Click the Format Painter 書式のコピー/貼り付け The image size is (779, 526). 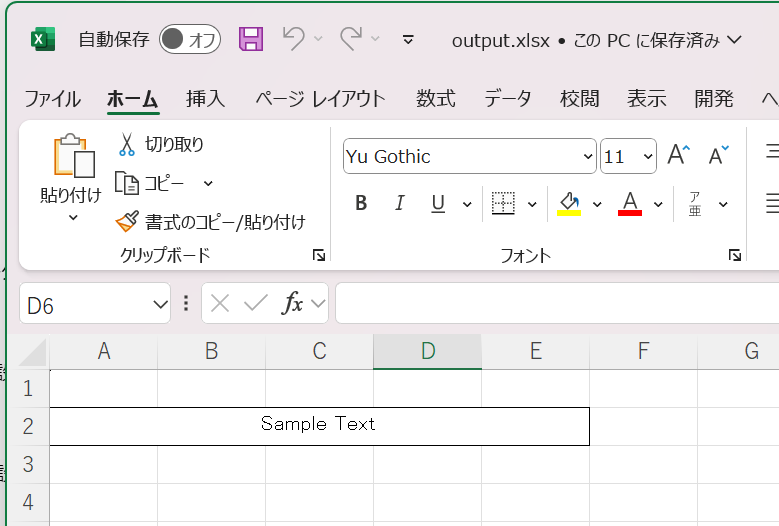[211, 222]
